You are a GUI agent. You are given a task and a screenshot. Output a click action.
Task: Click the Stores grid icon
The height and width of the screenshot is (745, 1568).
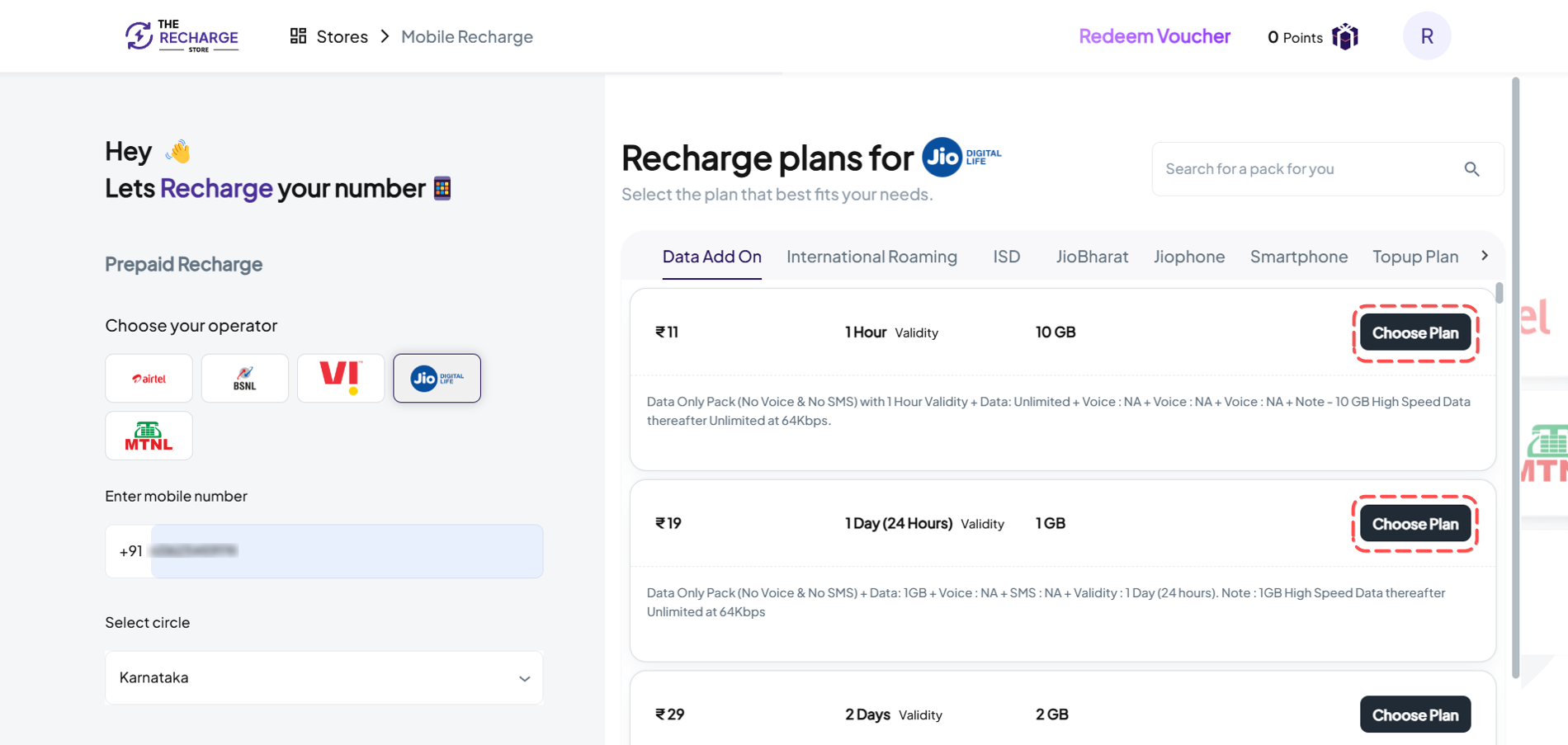point(298,35)
